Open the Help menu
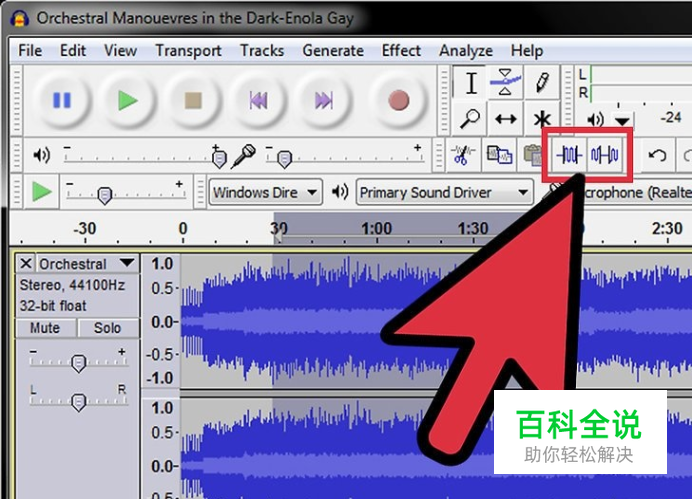This screenshot has width=692, height=499. (x=527, y=51)
